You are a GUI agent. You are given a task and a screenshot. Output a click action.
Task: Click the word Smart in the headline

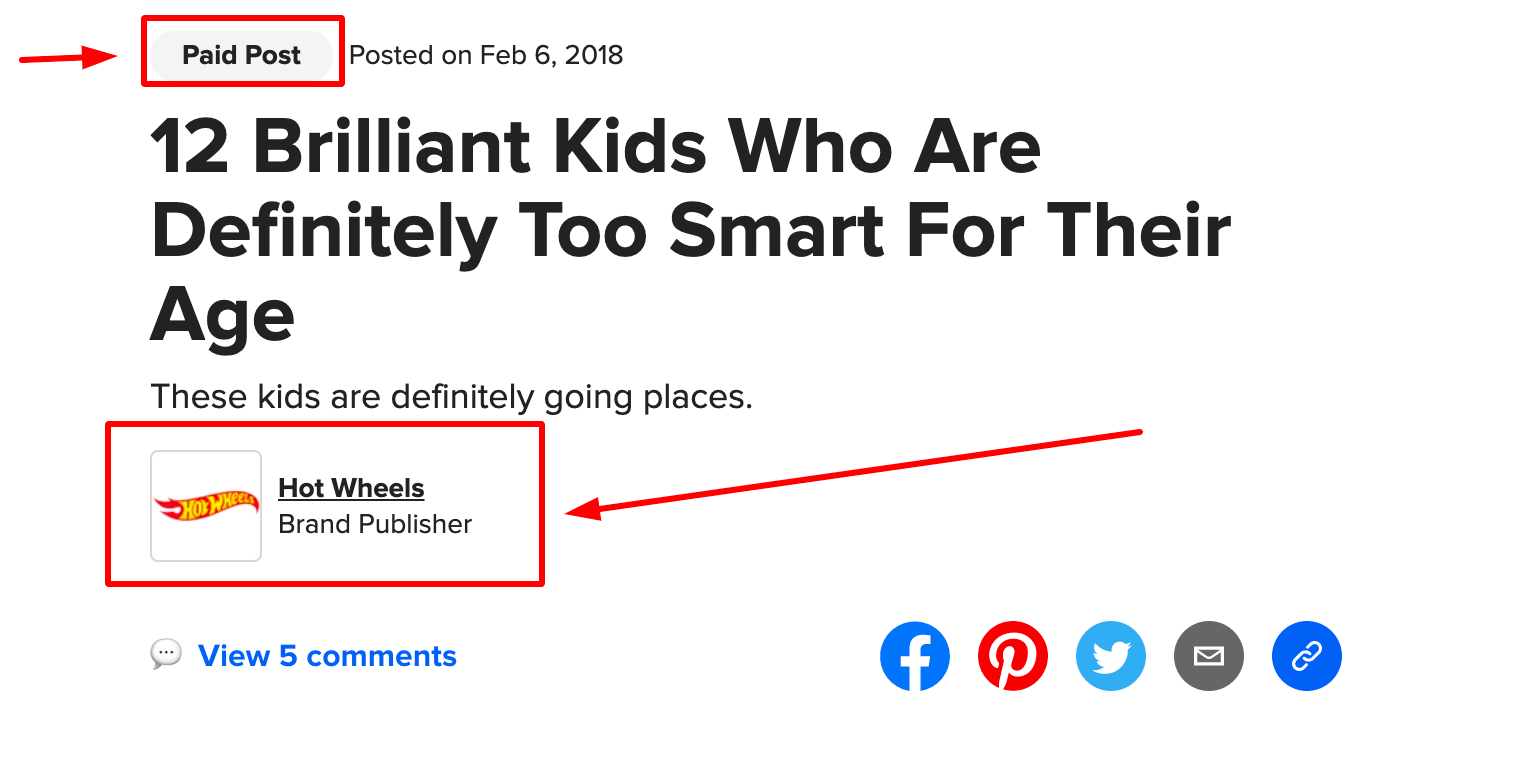pyautogui.click(x=777, y=232)
